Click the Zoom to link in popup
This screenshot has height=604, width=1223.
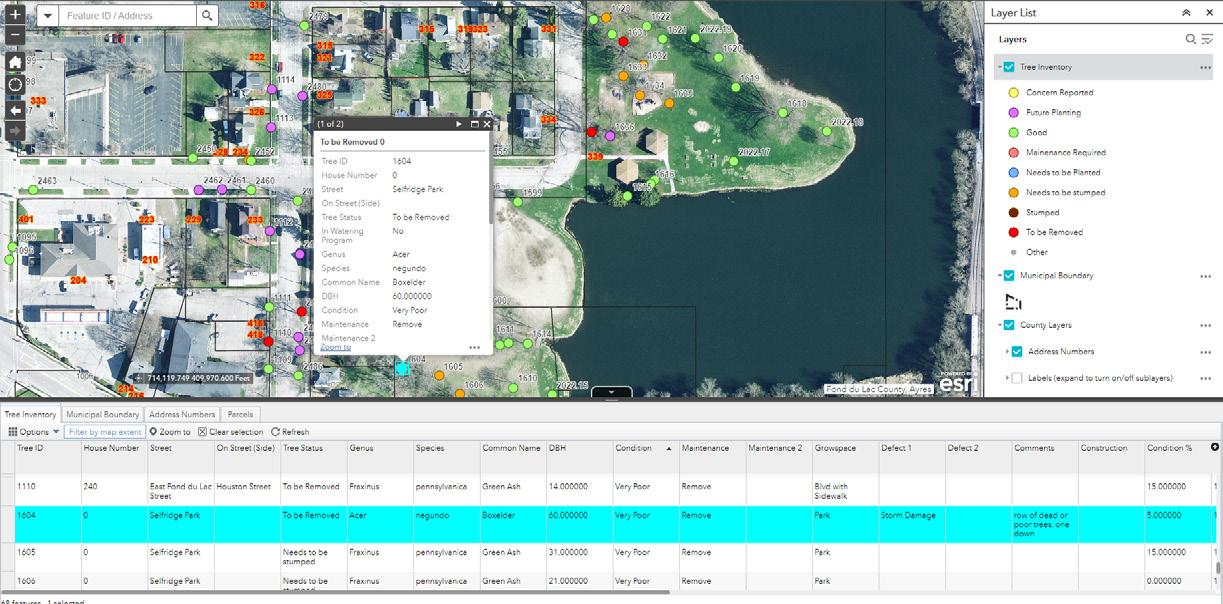[x=335, y=347]
